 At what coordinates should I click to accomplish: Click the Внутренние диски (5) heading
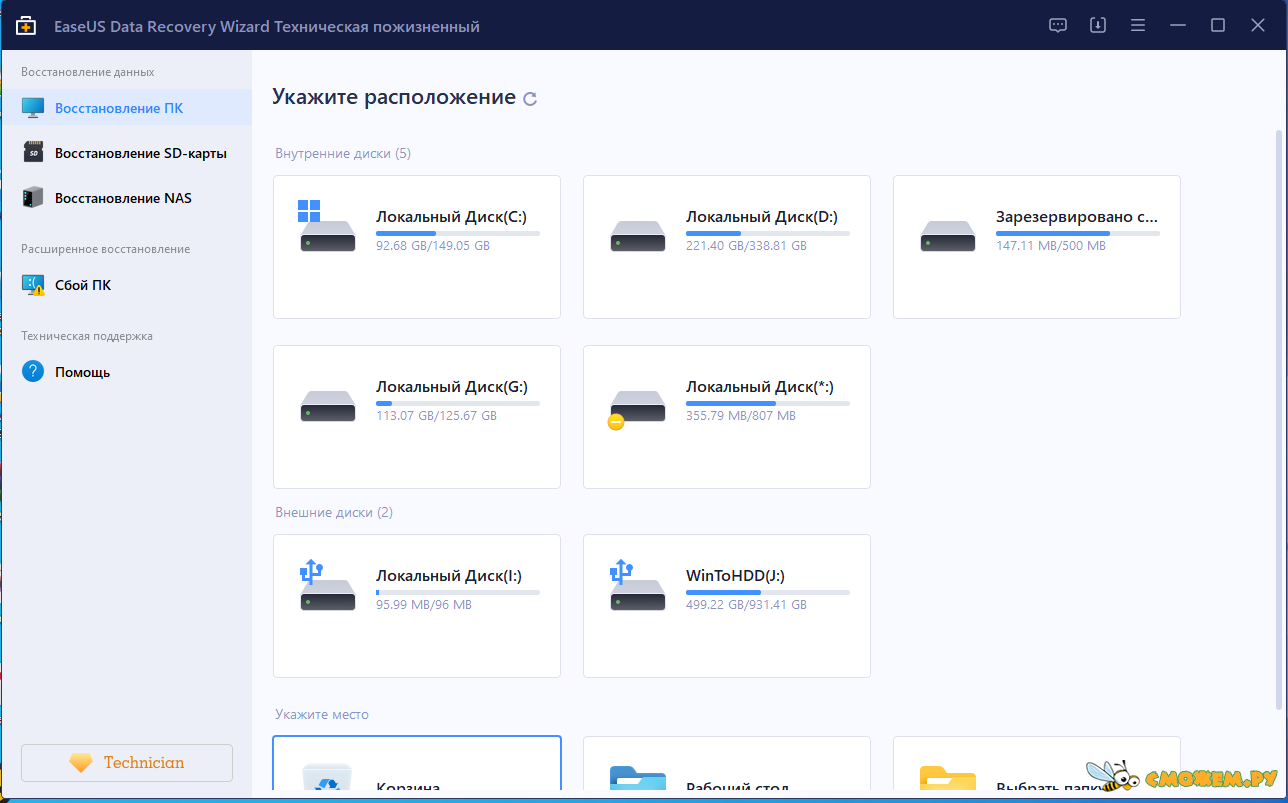click(x=343, y=154)
